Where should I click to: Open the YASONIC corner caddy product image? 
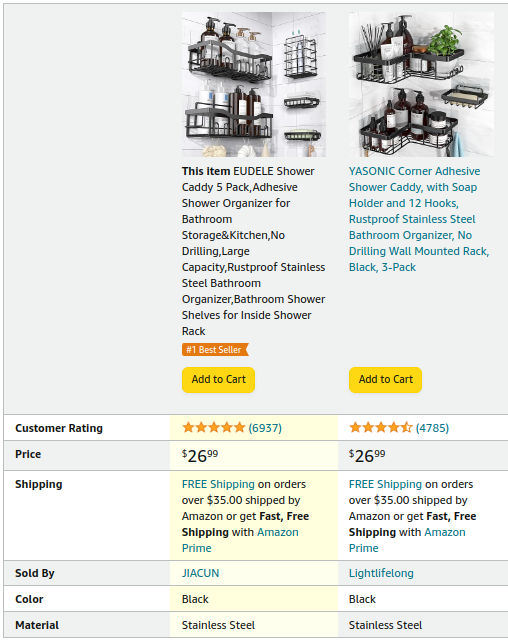[x=421, y=85]
